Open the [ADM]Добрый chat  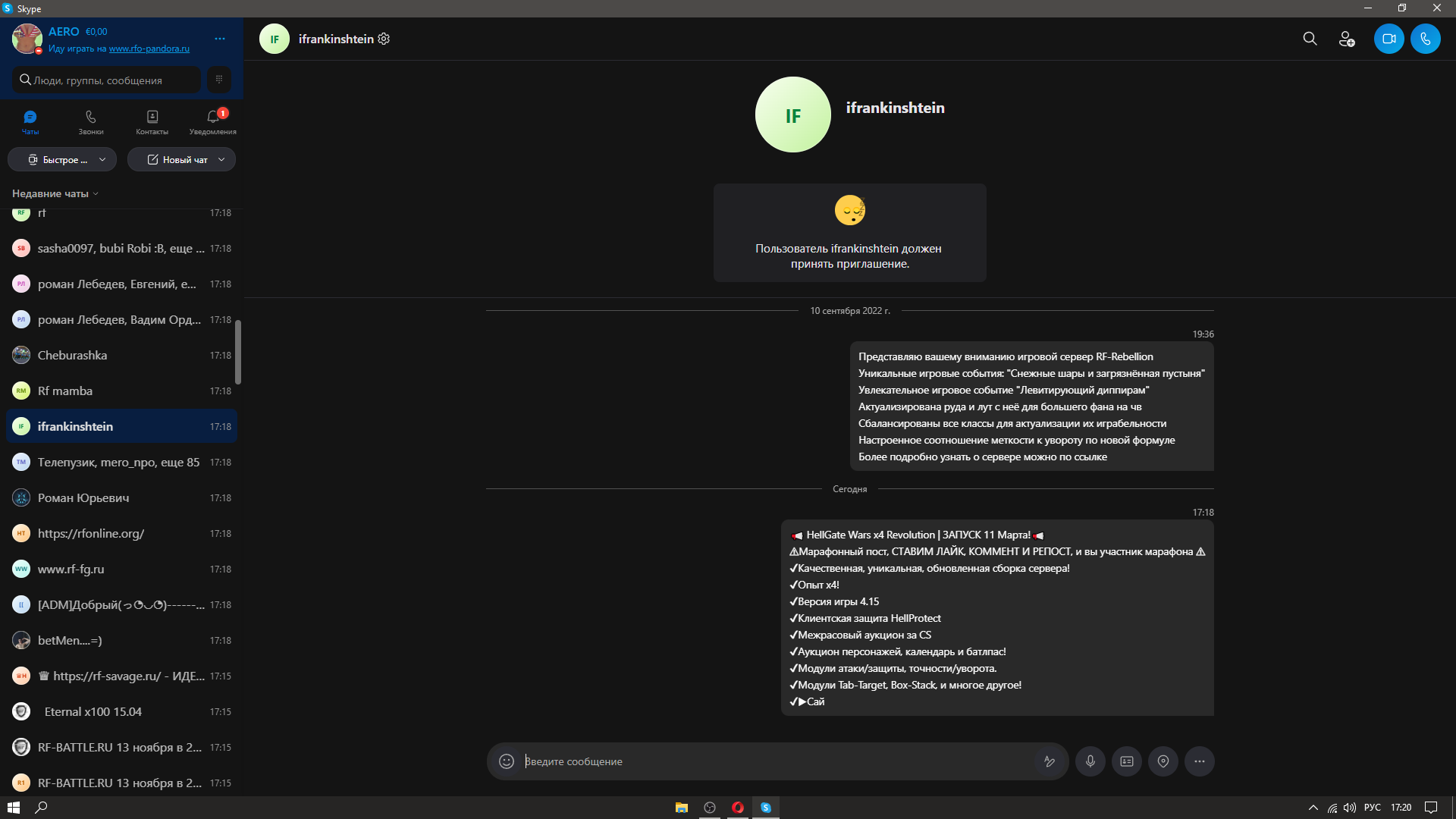pyautogui.click(x=121, y=604)
